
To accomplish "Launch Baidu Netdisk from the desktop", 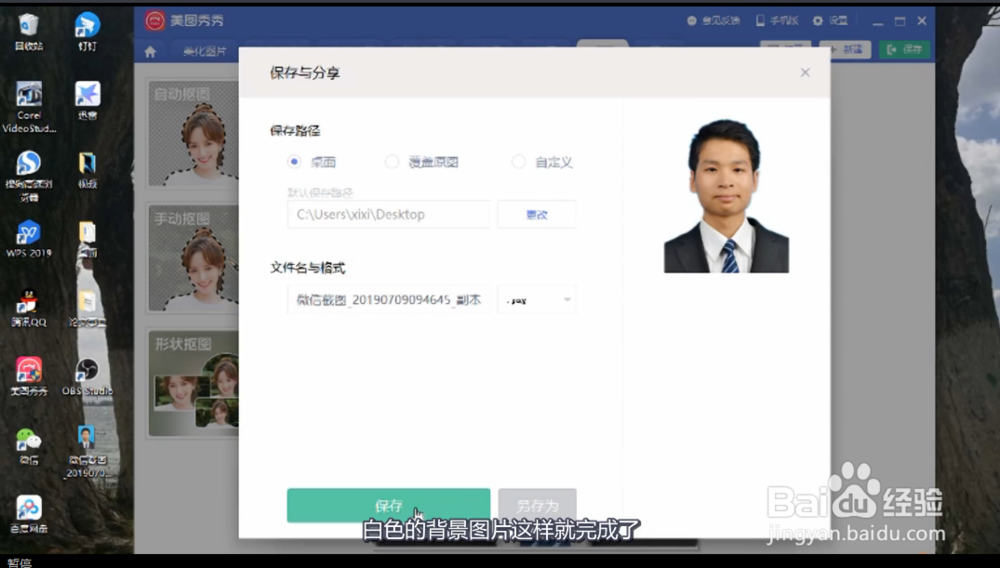I will click(x=29, y=514).
